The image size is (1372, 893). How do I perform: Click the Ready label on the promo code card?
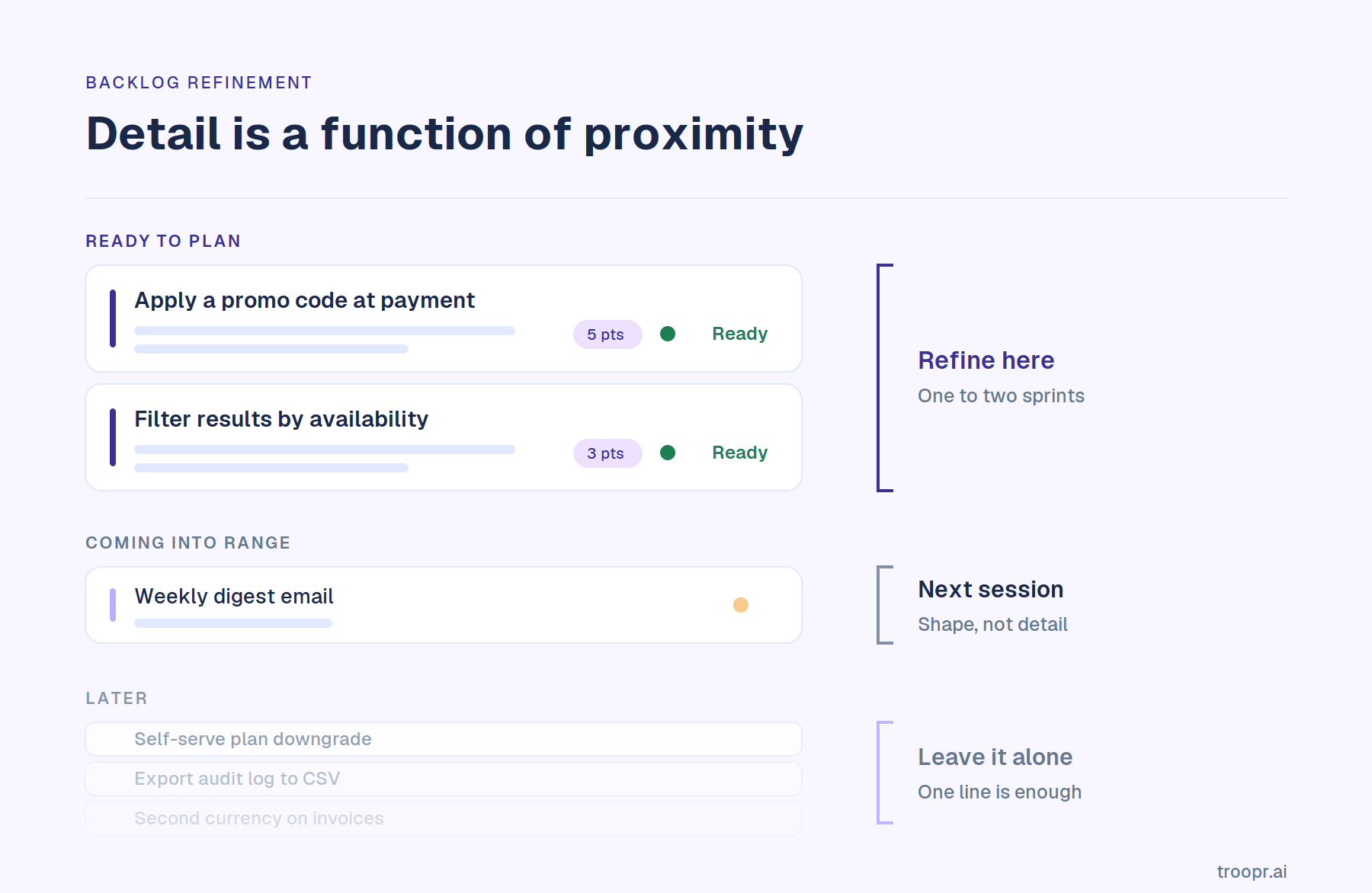pos(739,334)
